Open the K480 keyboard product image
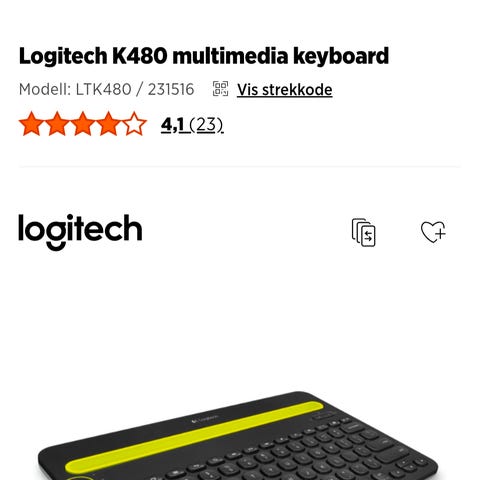 tap(237, 436)
